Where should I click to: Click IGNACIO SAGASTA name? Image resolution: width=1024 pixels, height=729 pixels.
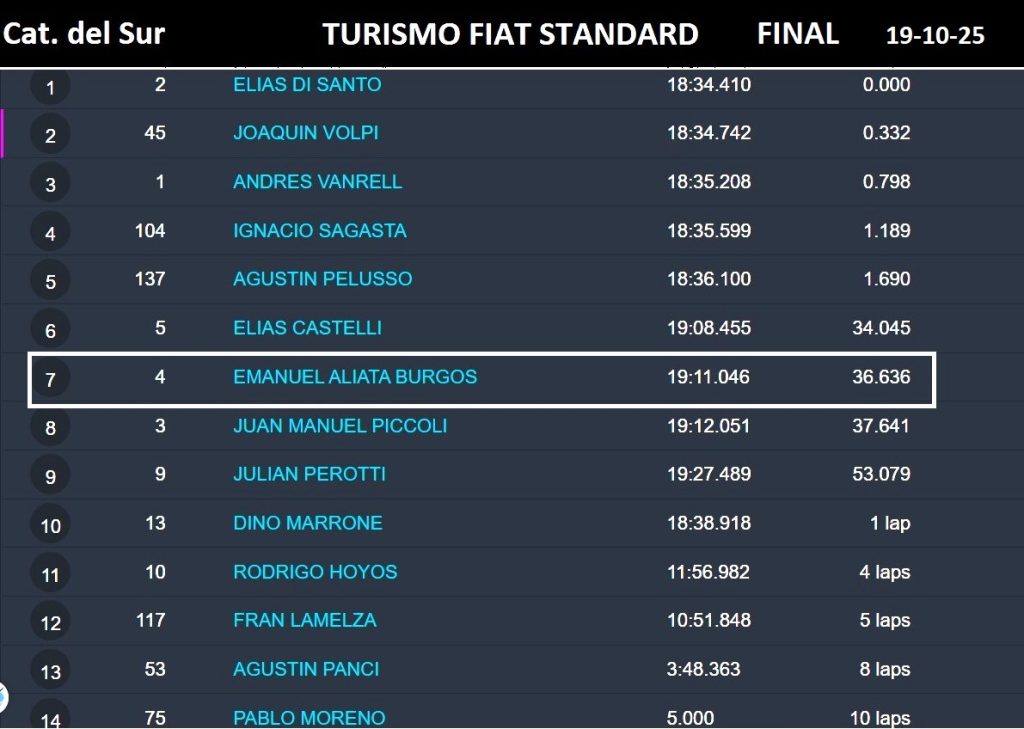(x=319, y=231)
